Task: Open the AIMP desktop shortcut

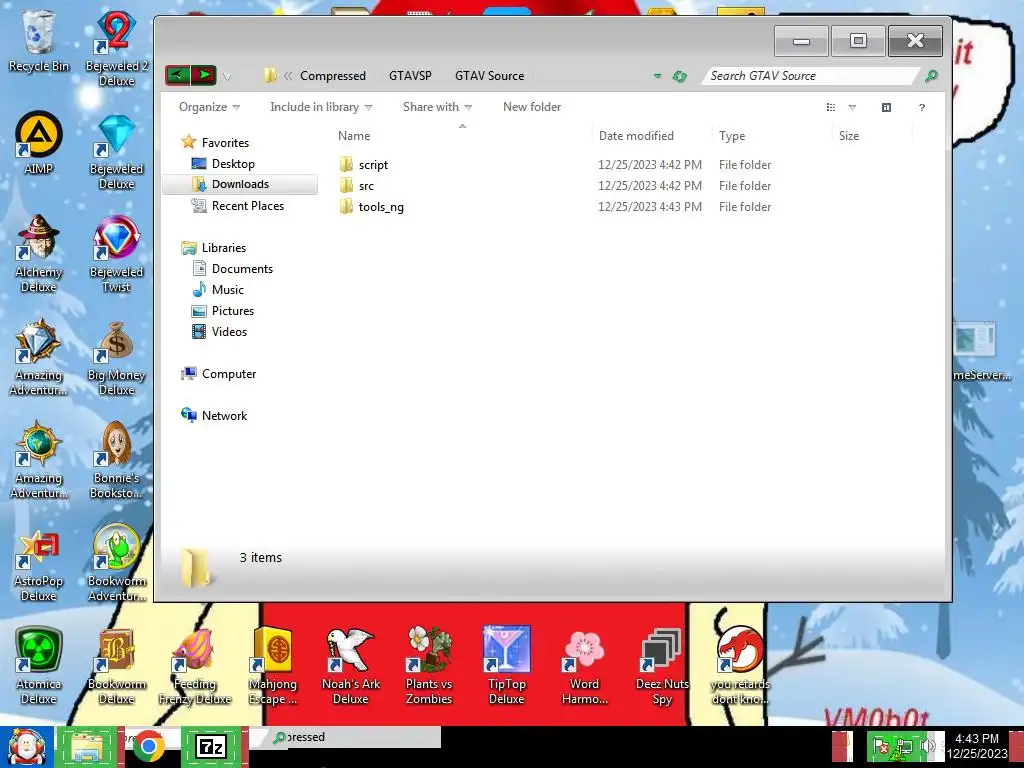Action: coord(39,143)
